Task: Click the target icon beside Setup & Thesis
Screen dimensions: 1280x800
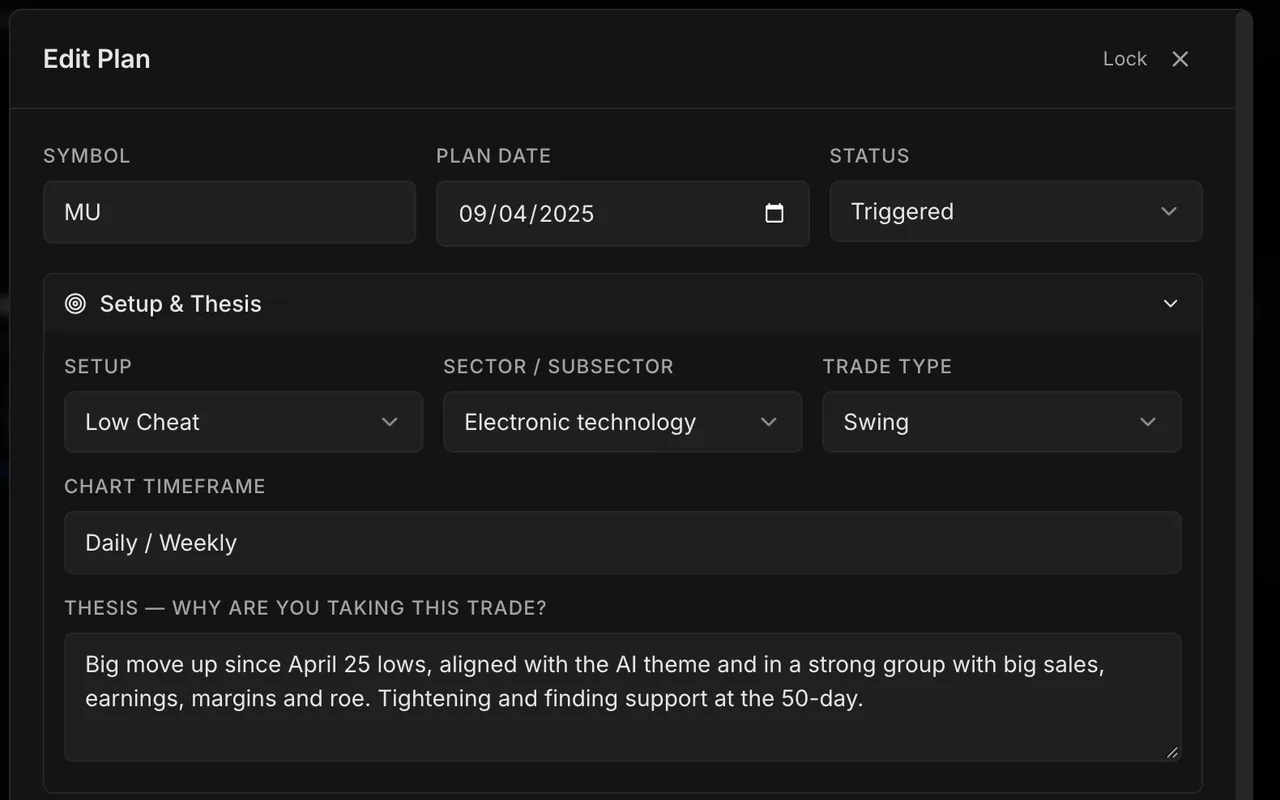Action: click(75, 304)
